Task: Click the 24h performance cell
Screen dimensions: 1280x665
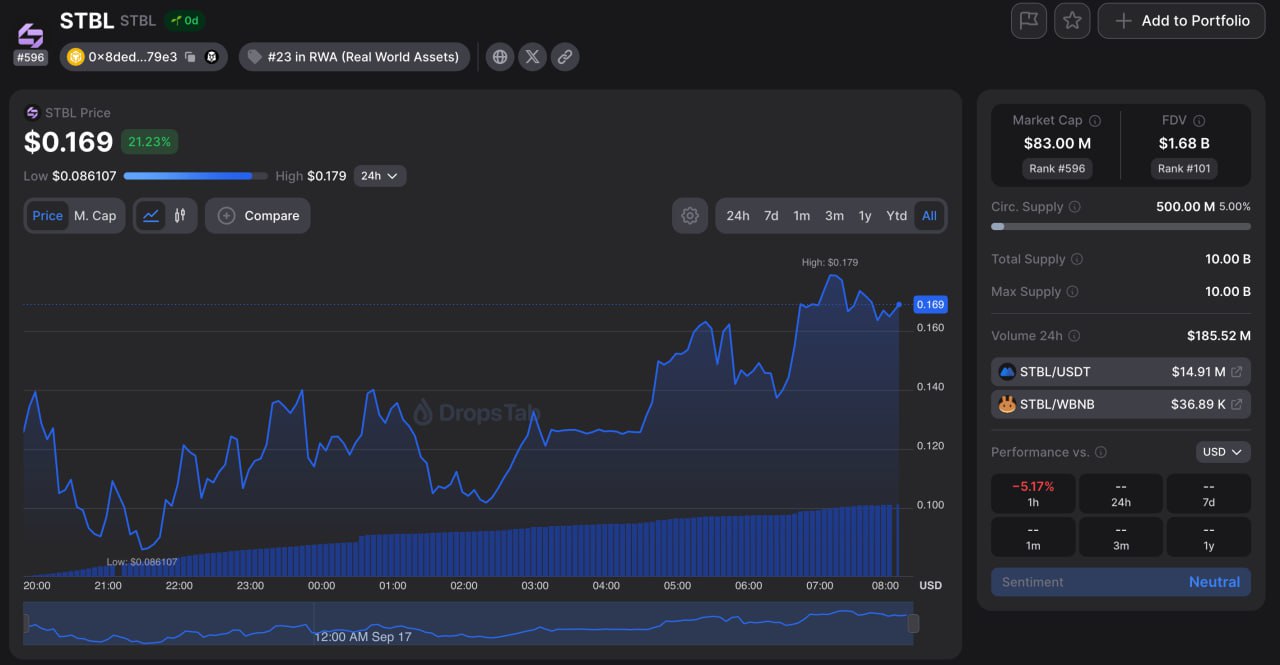Action: 1121,493
